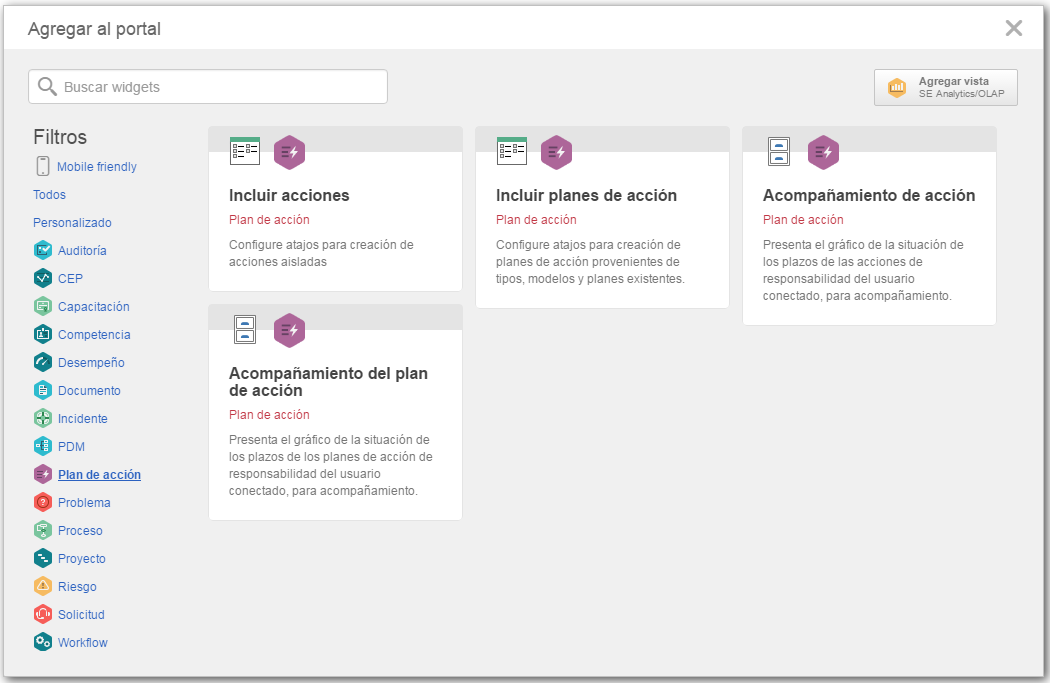Screen dimensions: 1050x683
Task: Select the Personalizado filter
Action: [x=72, y=223]
